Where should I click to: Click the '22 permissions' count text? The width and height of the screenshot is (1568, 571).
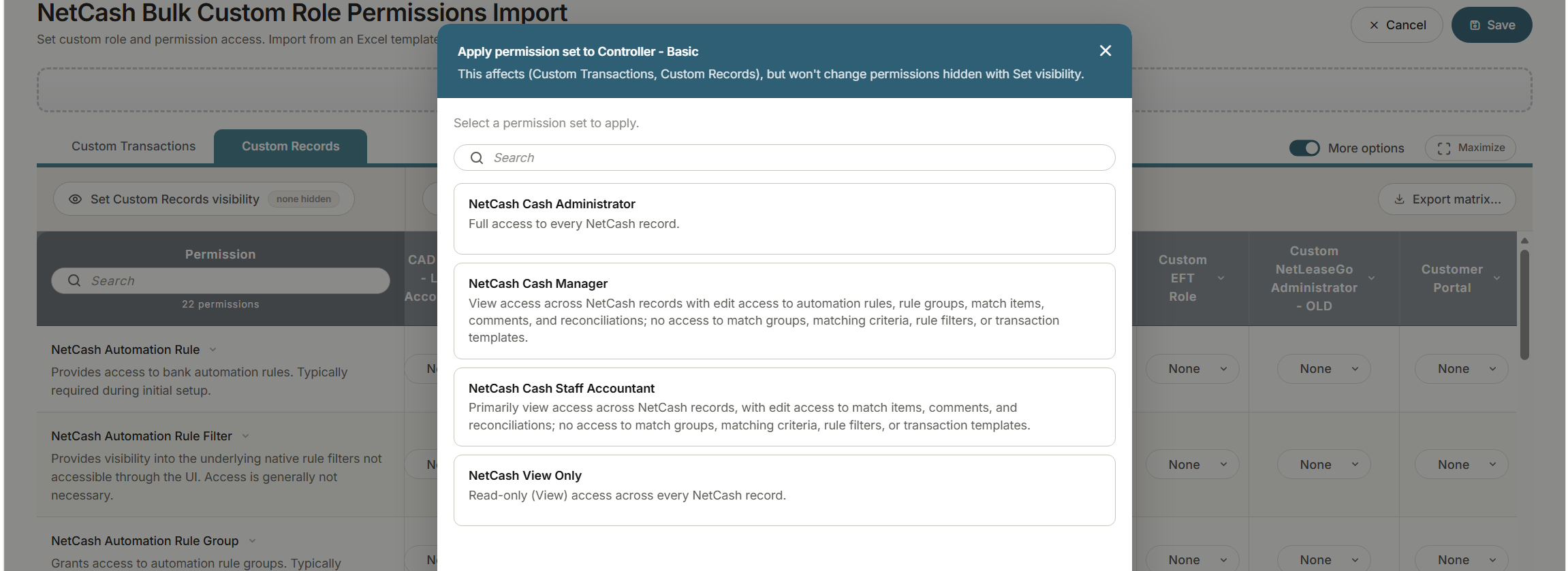tap(221, 304)
